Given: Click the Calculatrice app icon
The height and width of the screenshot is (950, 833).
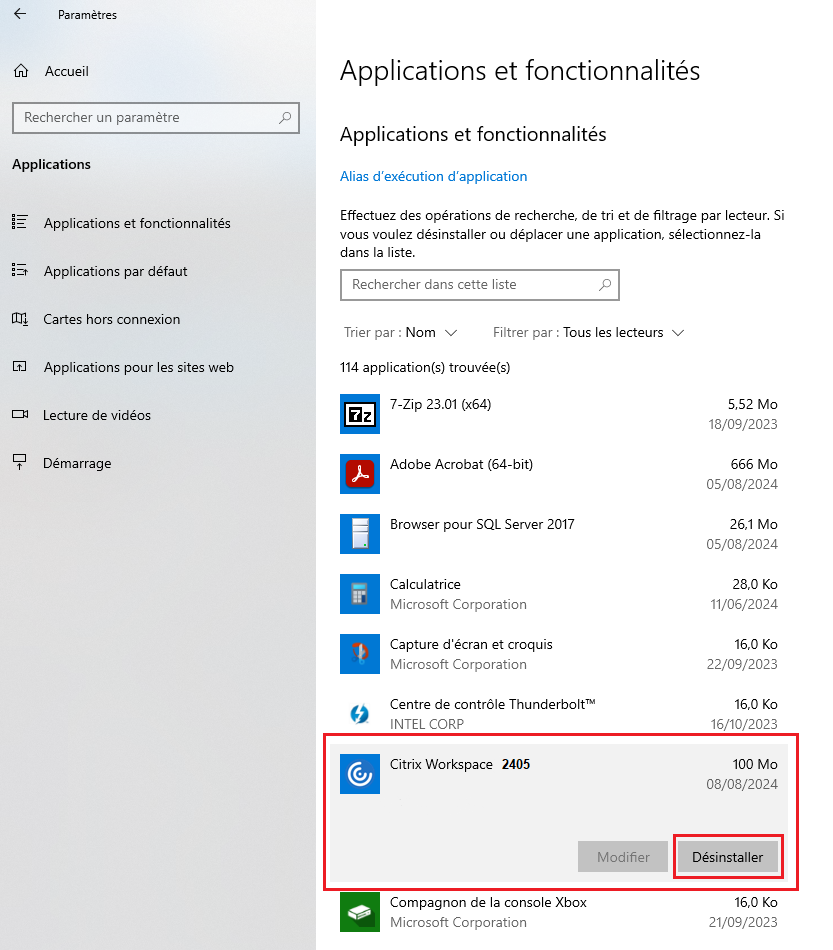Looking at the screenshot, I should click(360, 594).
